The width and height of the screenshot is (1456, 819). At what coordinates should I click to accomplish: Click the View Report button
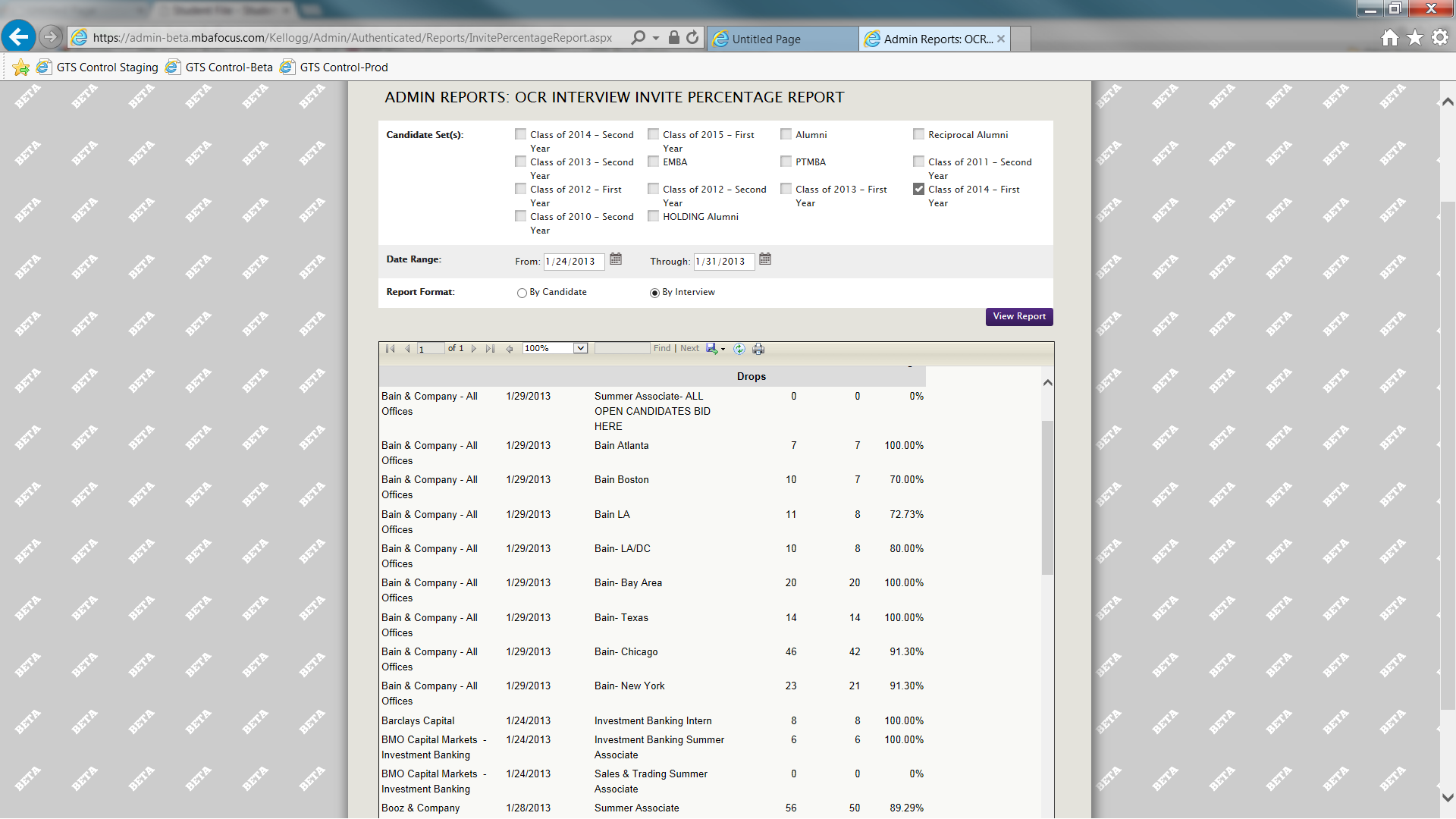tap(1019, 316)
